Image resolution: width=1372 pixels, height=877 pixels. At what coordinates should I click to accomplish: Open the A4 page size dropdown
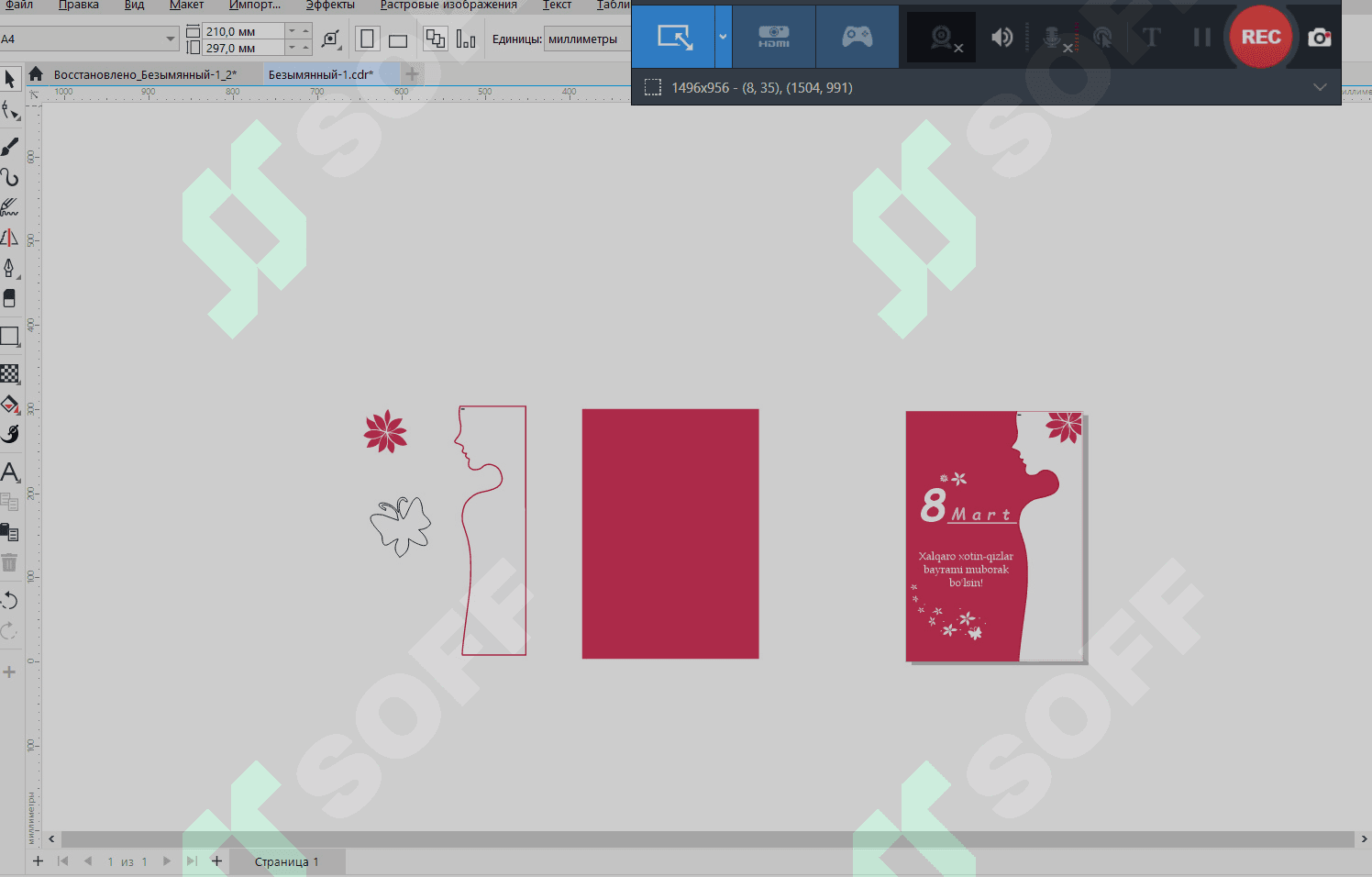(171, 39)
